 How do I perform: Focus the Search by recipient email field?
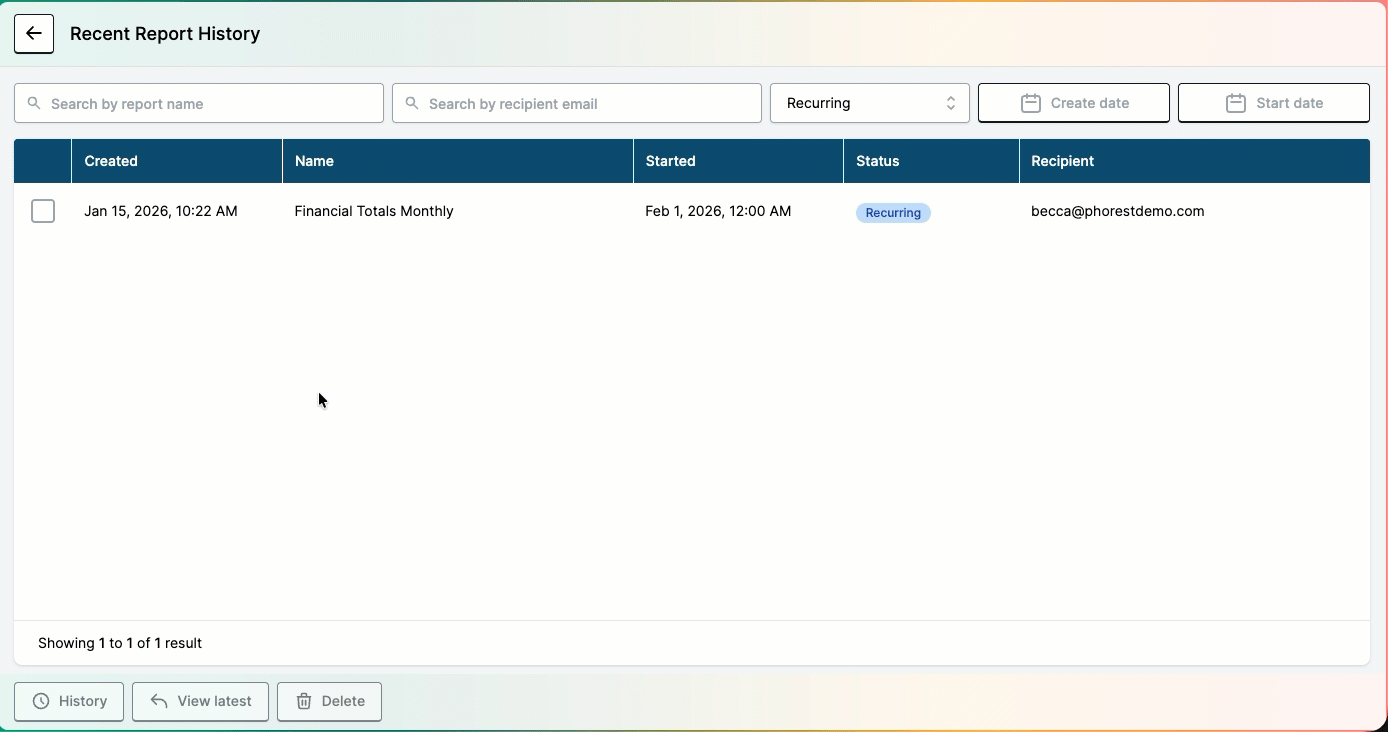(x=590, y=103)
